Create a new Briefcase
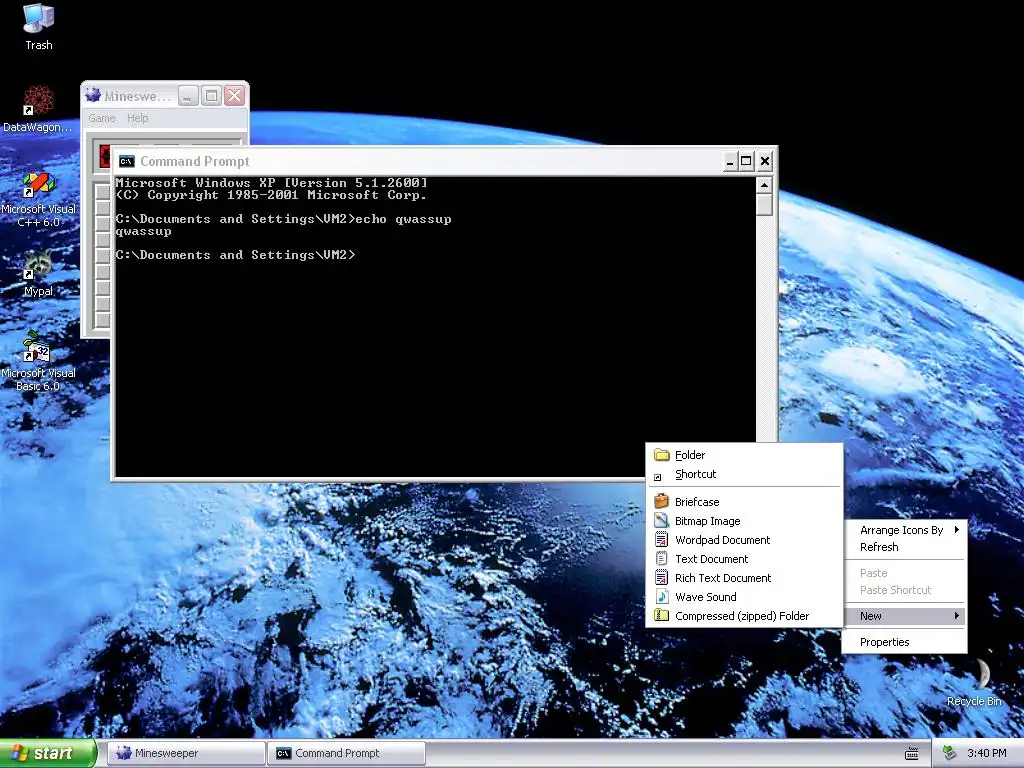The image size is (1024, 768). (744, 502)
